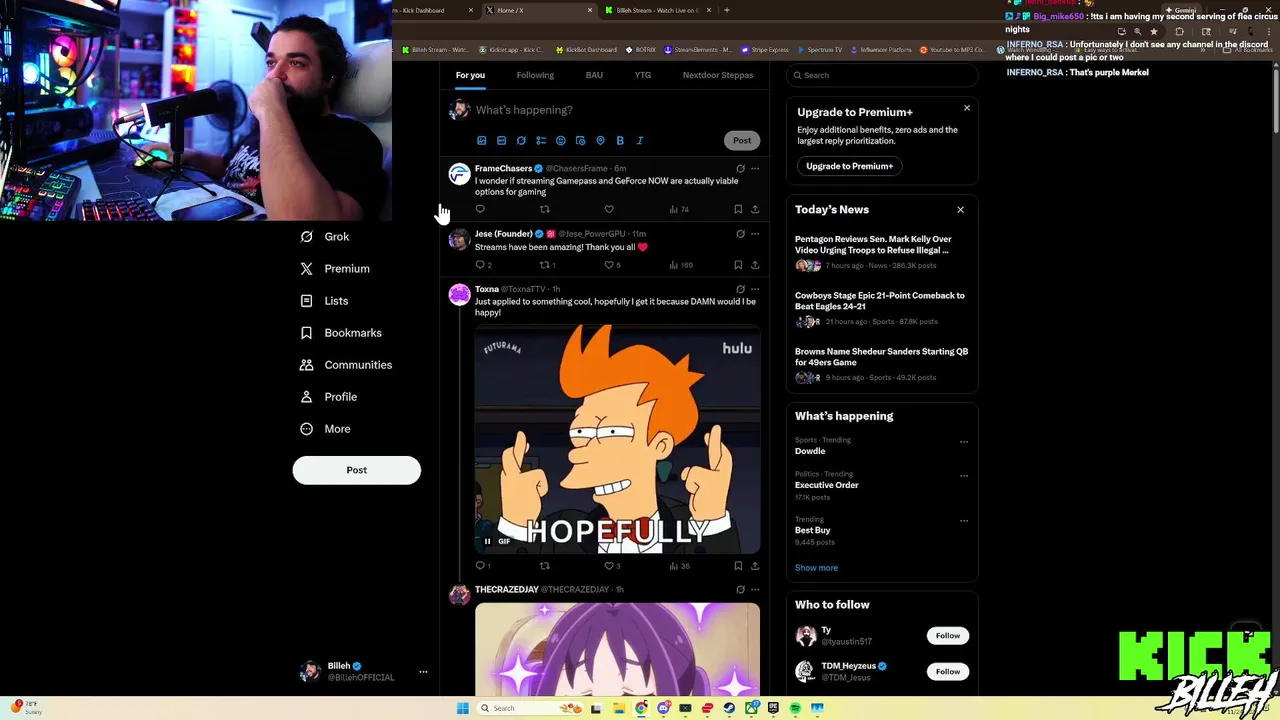
Task: Like the Toxna post
Action: tap(609, 566)
